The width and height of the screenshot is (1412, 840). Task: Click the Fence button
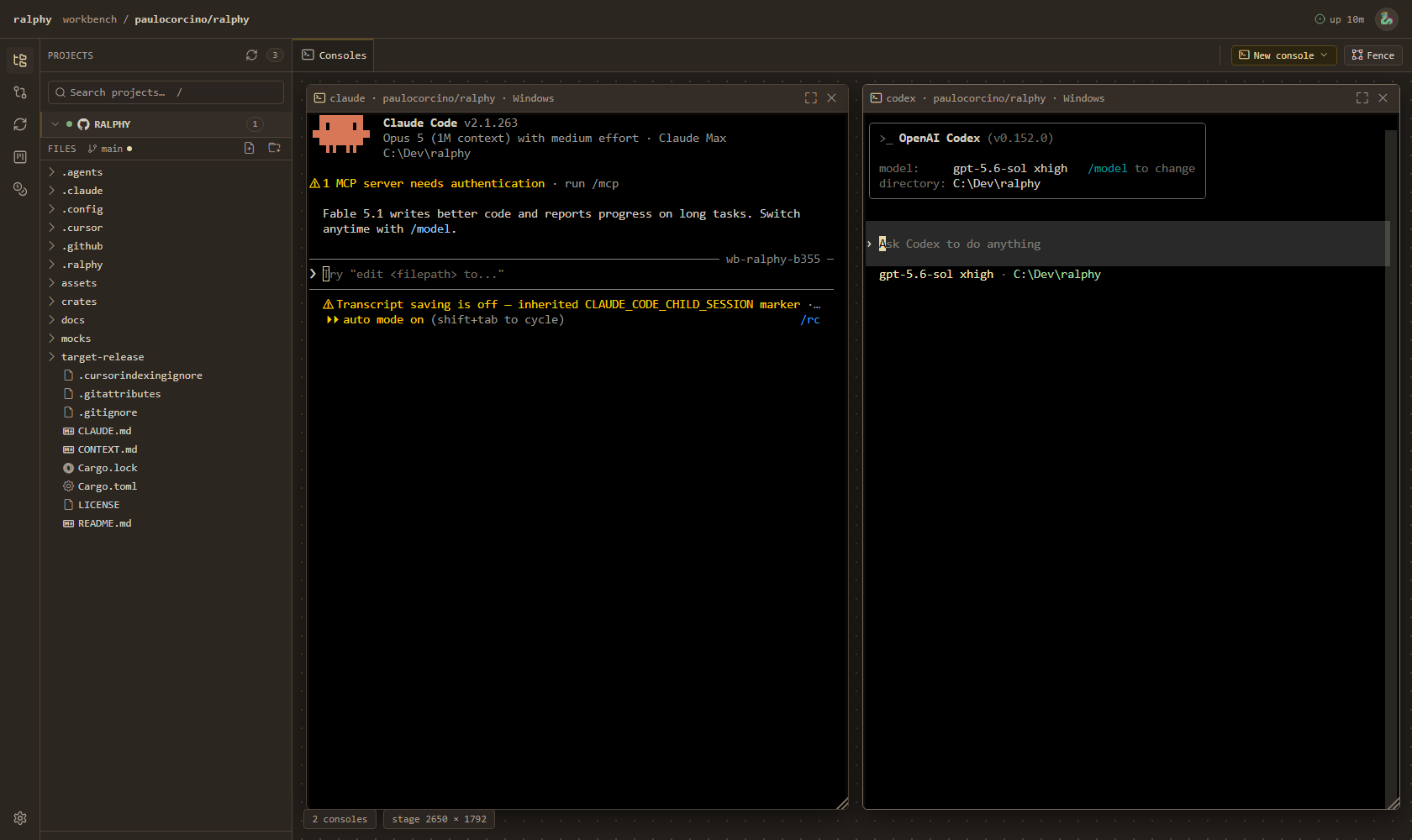coord(1373,55)
